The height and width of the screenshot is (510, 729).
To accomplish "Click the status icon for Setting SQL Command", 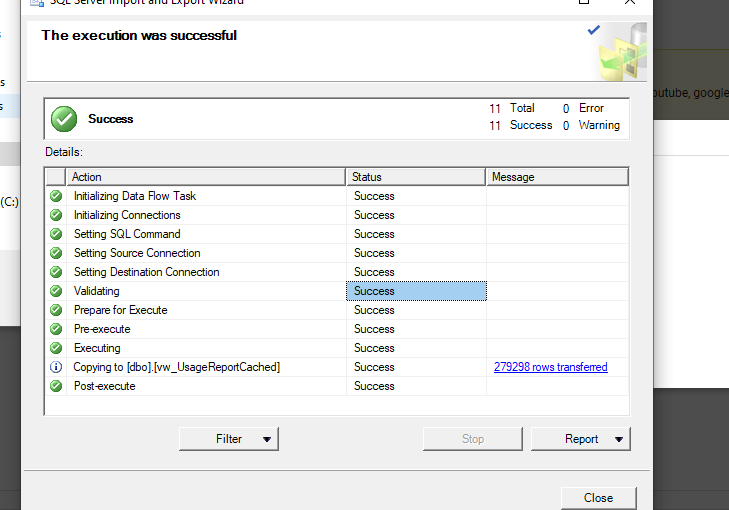I will pyautogui.click(x=56, y=234).
